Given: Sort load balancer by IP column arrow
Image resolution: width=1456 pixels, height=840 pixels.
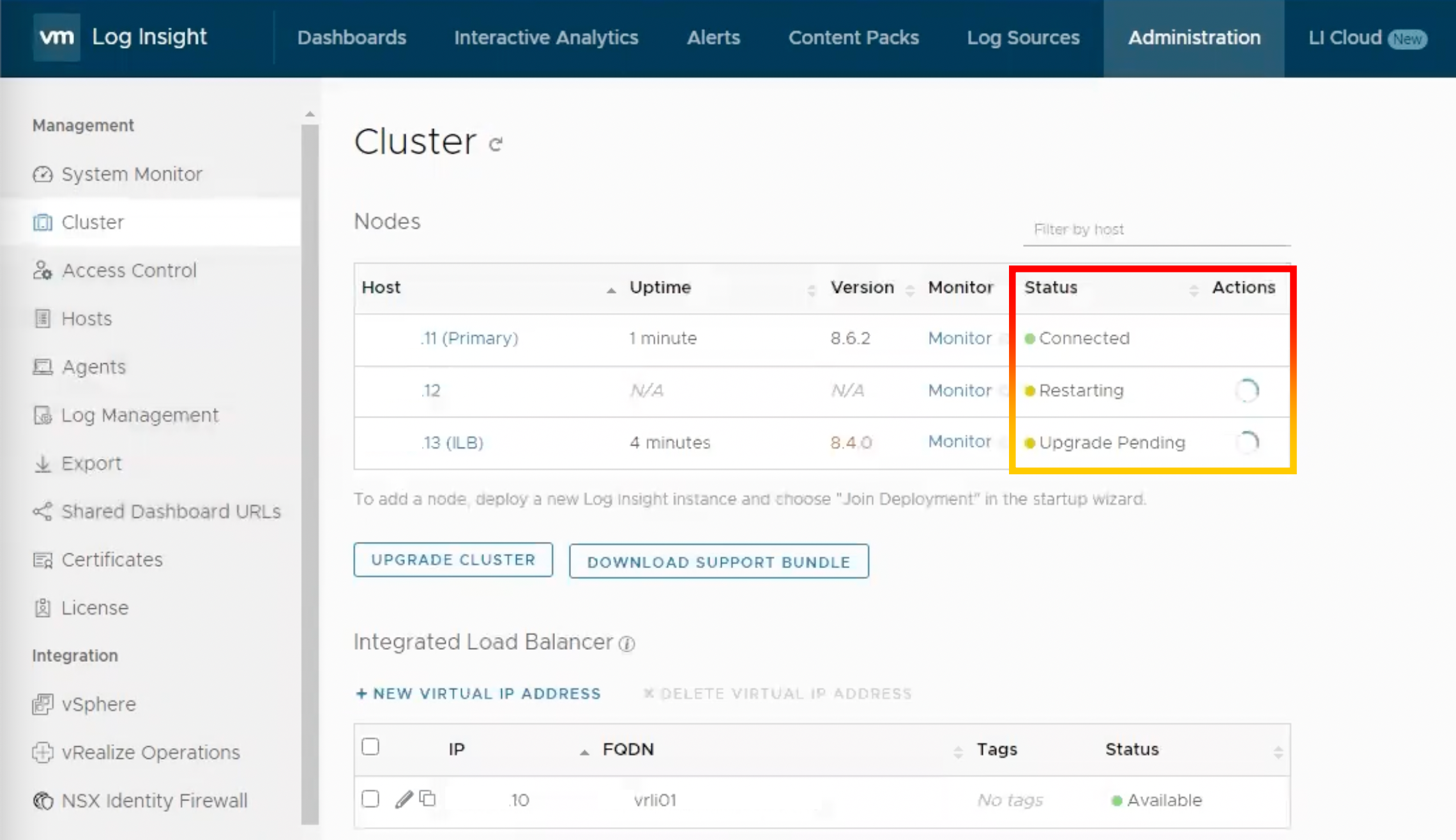Looking at the screenshot, I should [584, 753].
